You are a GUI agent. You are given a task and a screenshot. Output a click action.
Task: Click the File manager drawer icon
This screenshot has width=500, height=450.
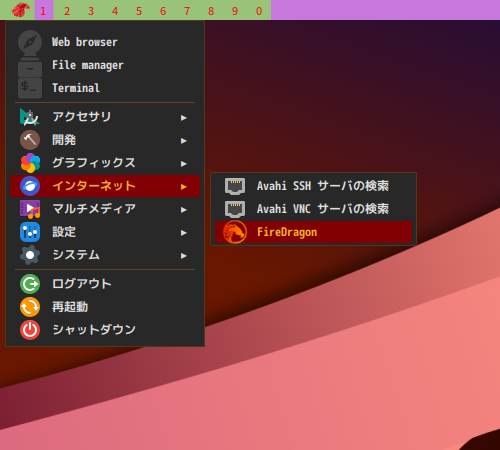pos(30,68)
